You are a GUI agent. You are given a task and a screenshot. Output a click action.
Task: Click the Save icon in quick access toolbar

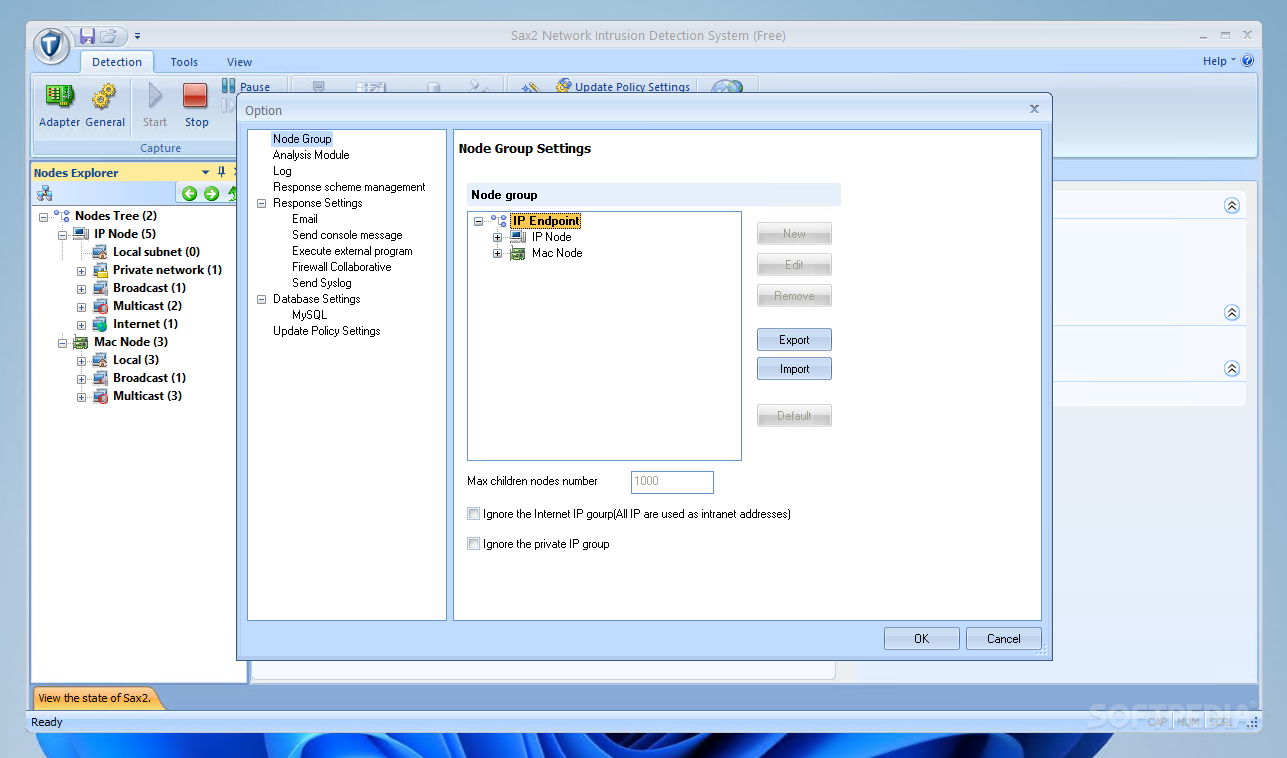coord(87,36)
